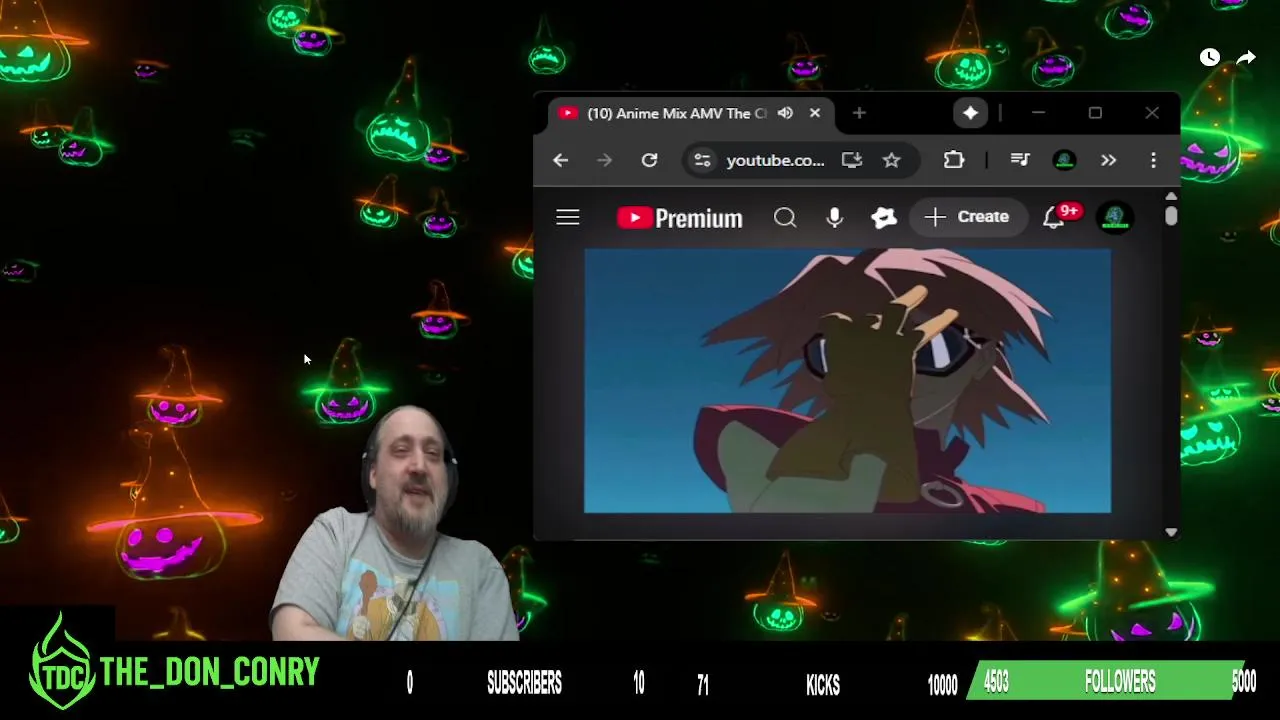Search with voice microphone icon

point(835,217)
